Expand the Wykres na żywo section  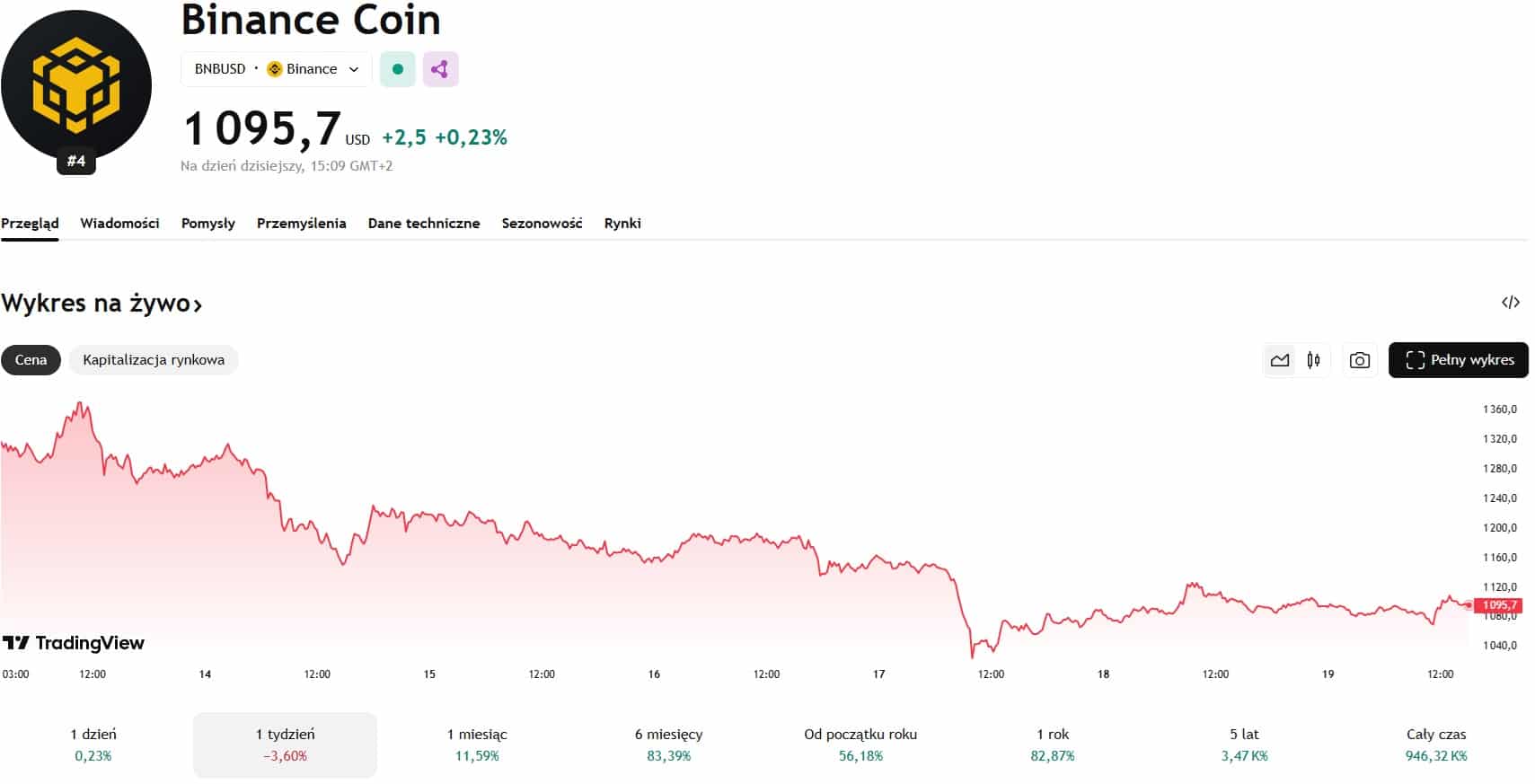click(101, 304)
